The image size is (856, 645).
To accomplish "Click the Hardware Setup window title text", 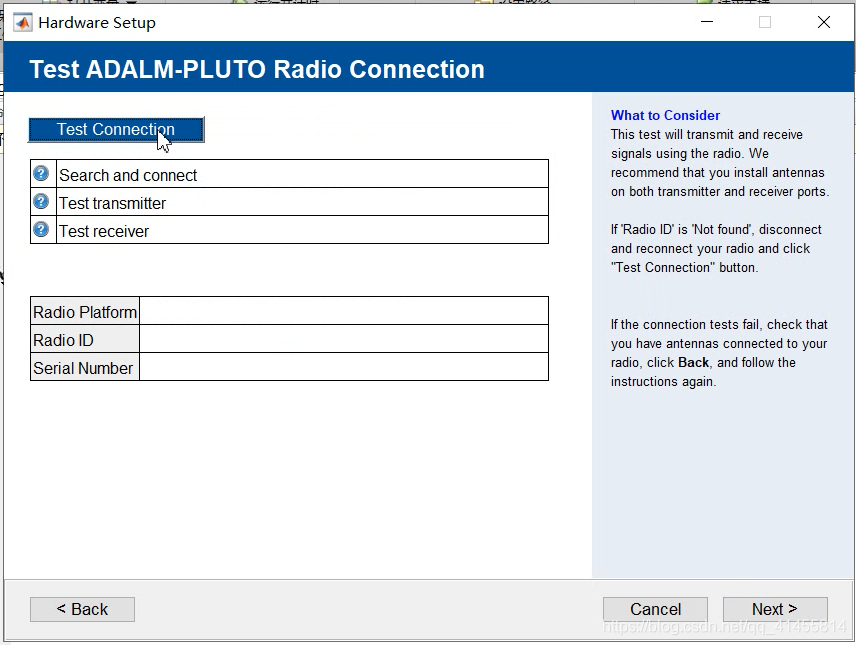I will pyautogui.click(x=97, y=23).
